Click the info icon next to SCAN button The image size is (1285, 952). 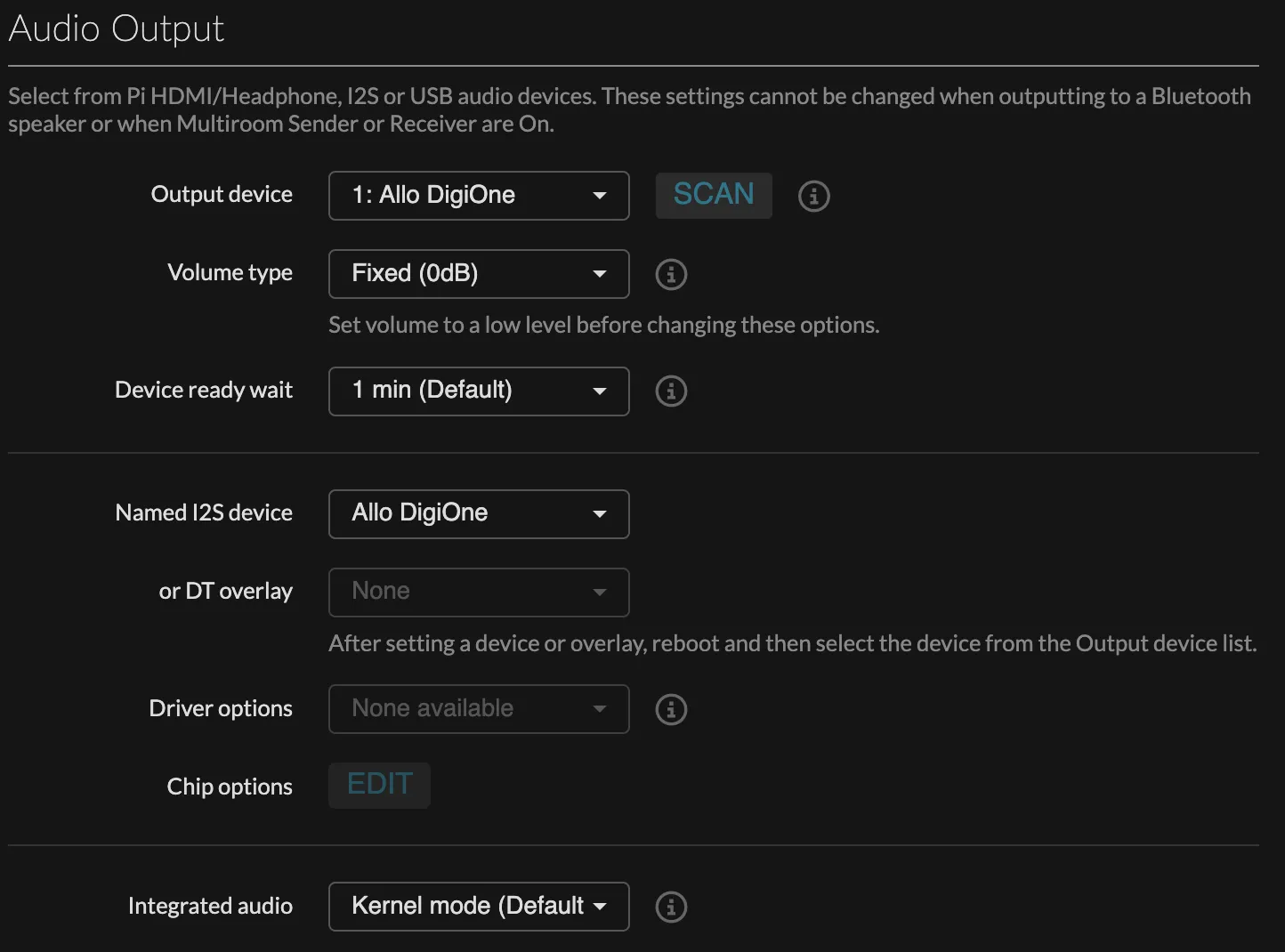point(813,196)
